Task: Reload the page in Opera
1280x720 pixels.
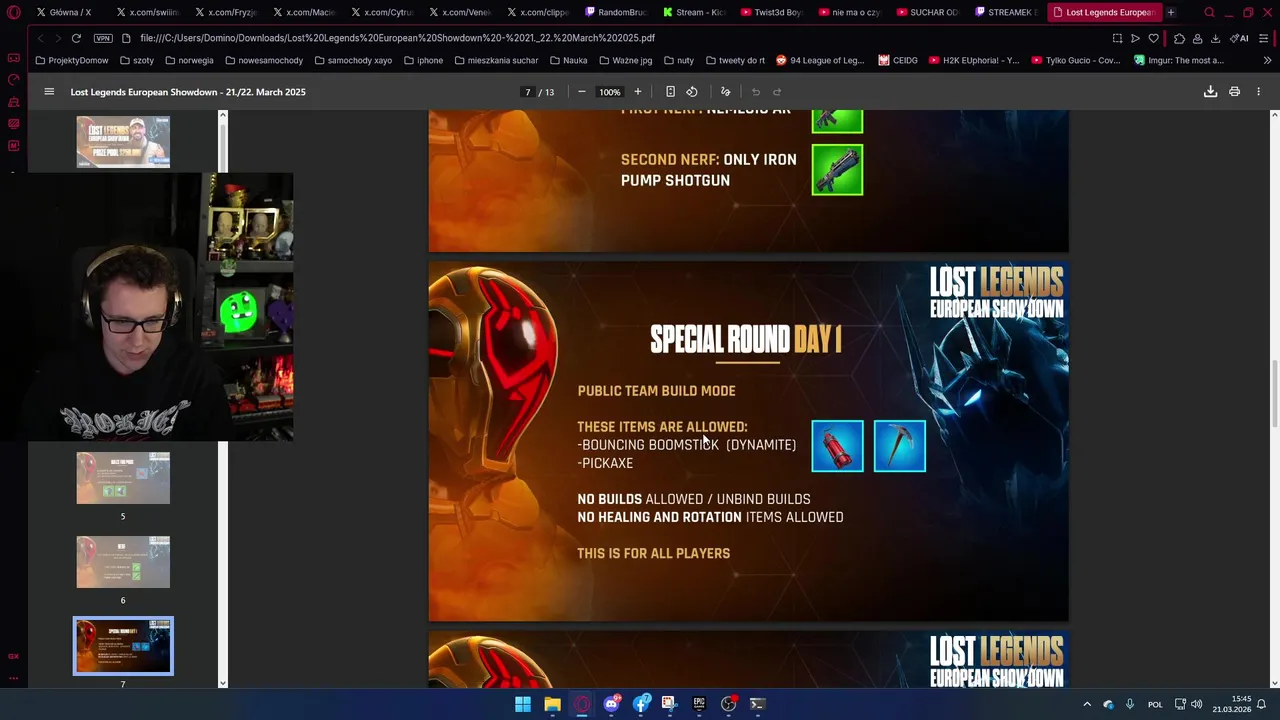Action: 76,38
